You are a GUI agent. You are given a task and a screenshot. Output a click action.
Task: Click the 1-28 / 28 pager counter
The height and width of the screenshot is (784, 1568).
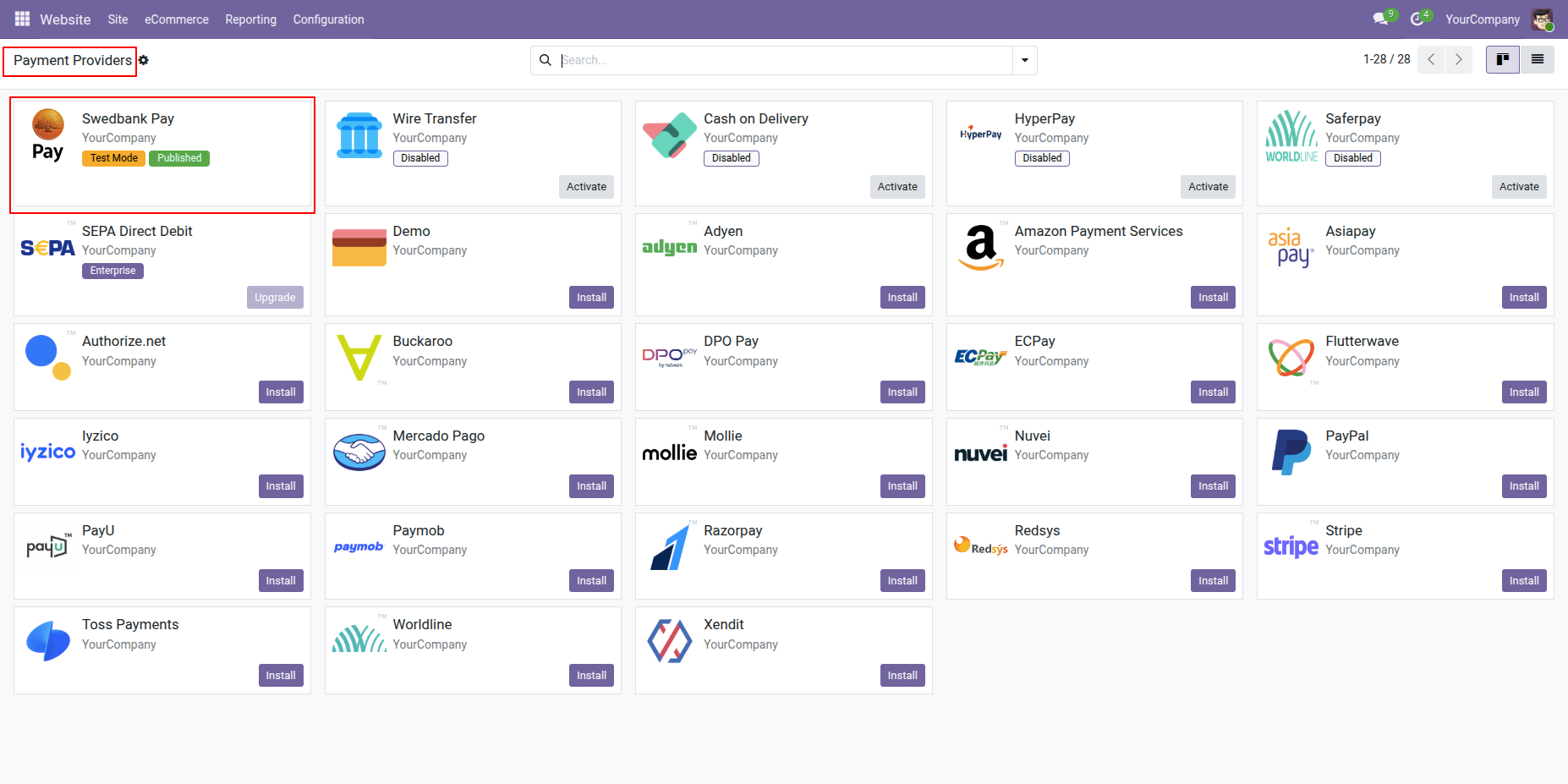(1386, 59)
